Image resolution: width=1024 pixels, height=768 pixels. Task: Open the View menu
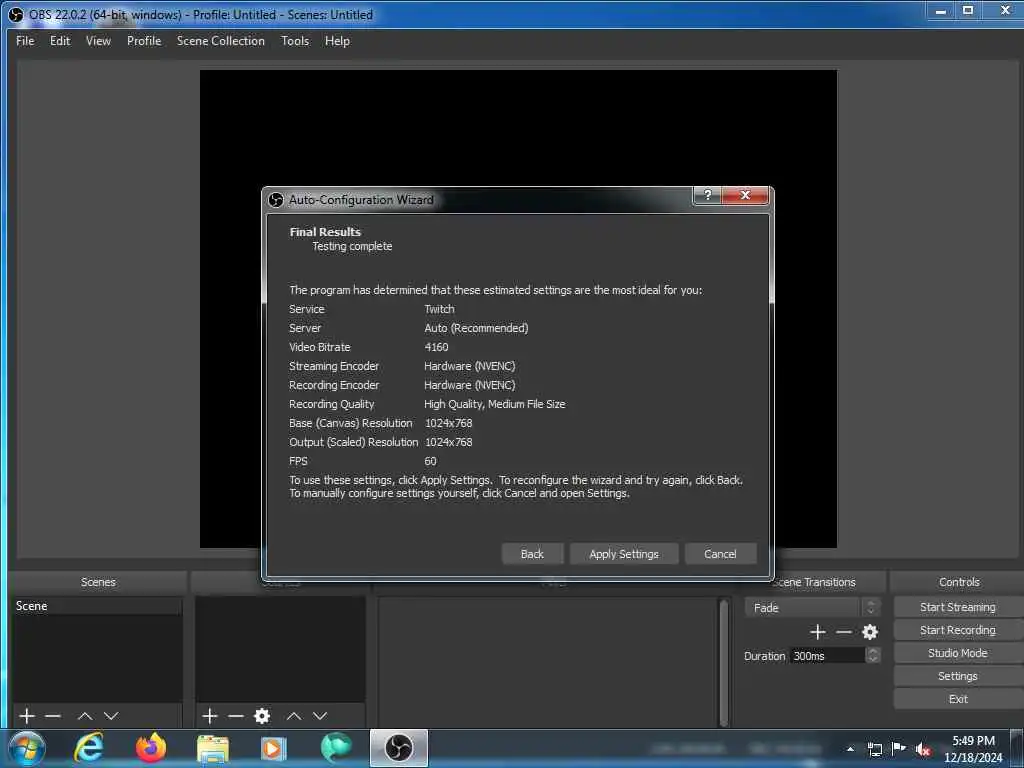(99, 40)
